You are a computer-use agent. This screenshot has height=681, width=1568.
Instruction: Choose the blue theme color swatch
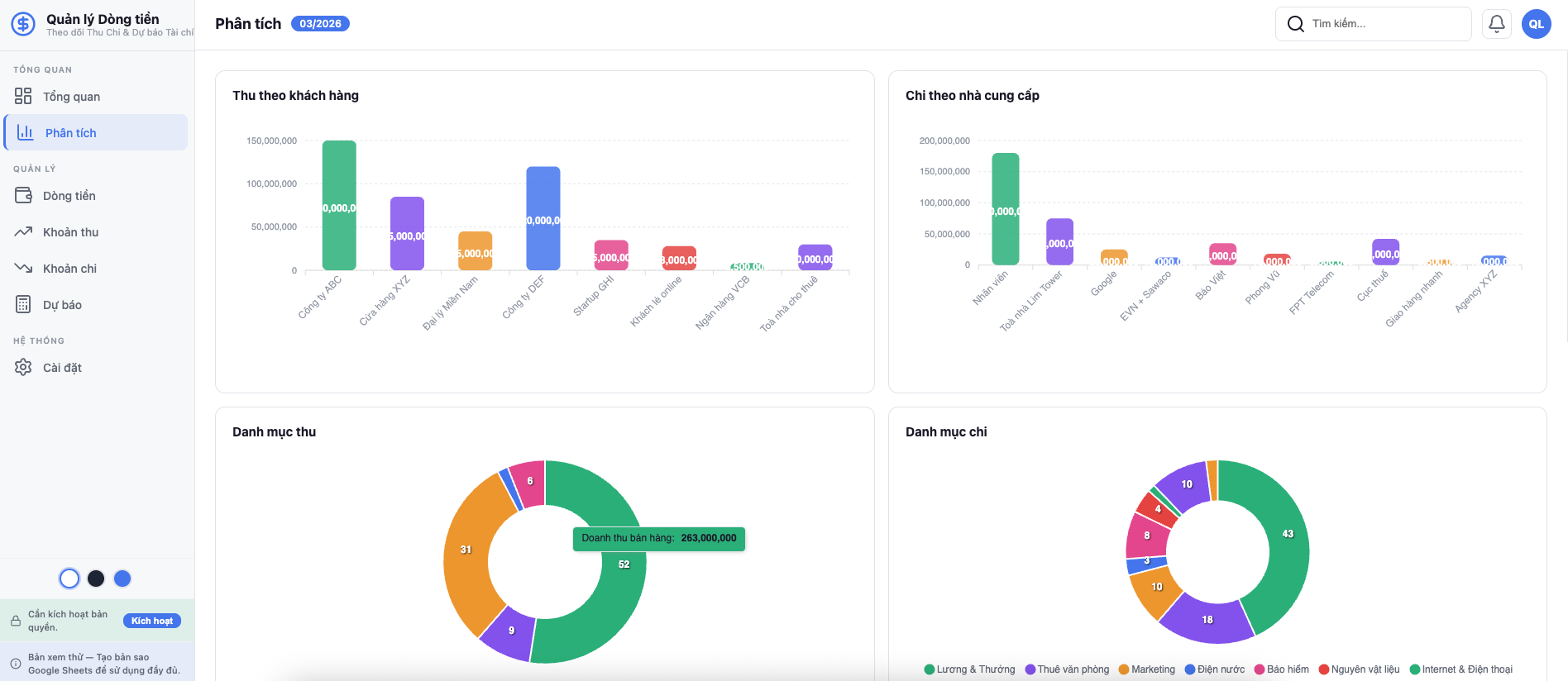pyautogui.click(x=122, y=579)
